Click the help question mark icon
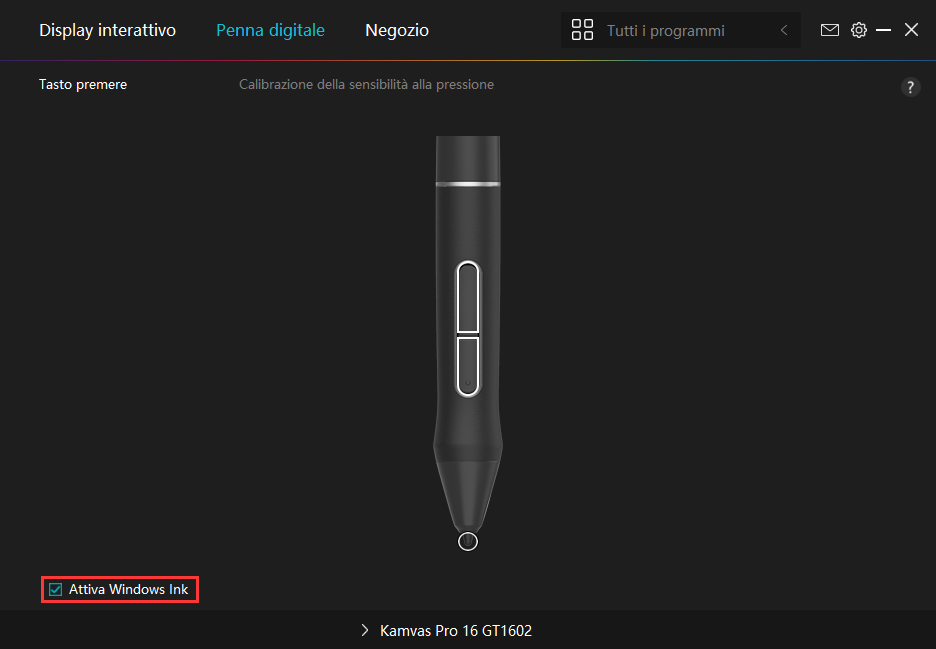 point(910,87)
